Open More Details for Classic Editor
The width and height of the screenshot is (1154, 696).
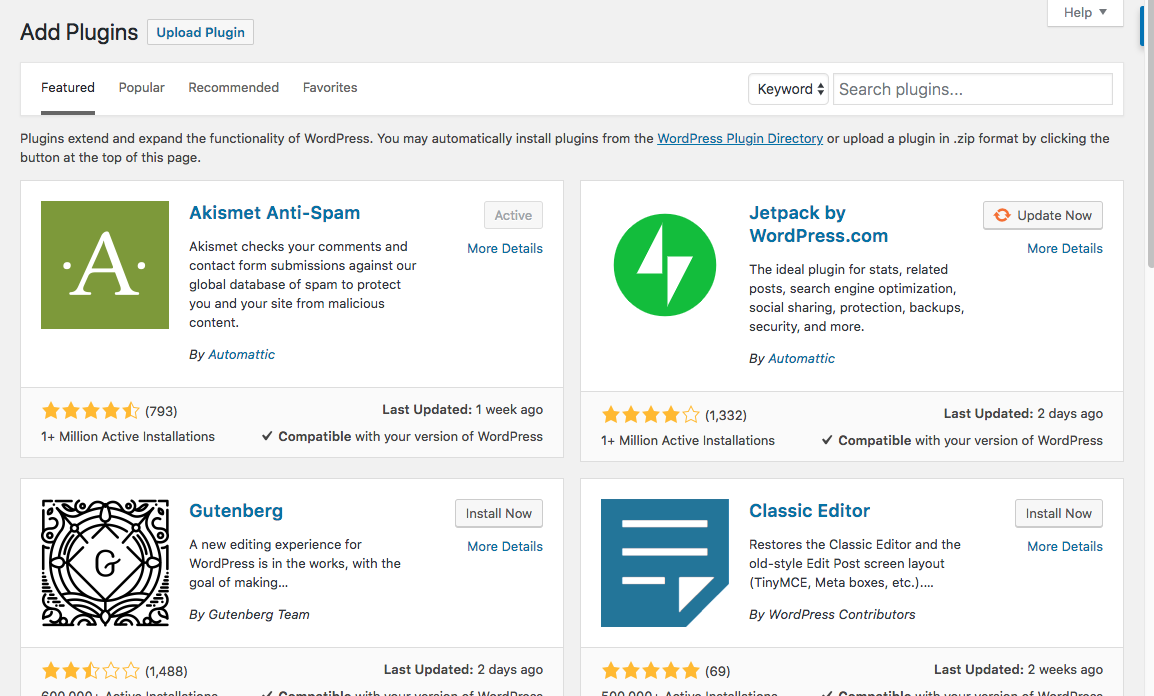(1065, 547)
